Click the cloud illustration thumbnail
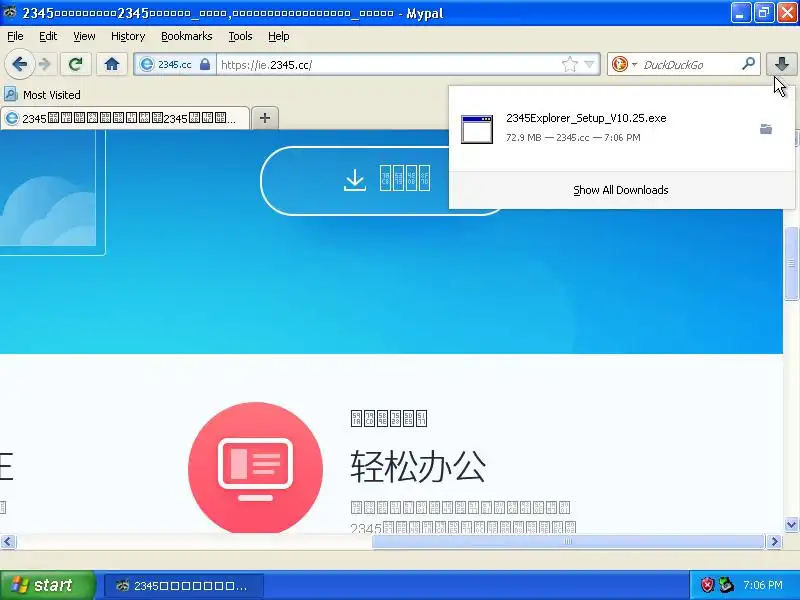 pos(48,188)
